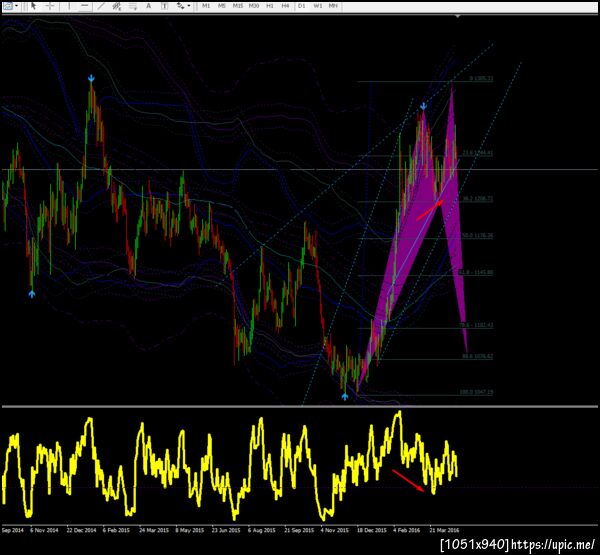Click the 24 Mar 2015 date label
This screenshot has height=555, width=600.
click(154, 530)
